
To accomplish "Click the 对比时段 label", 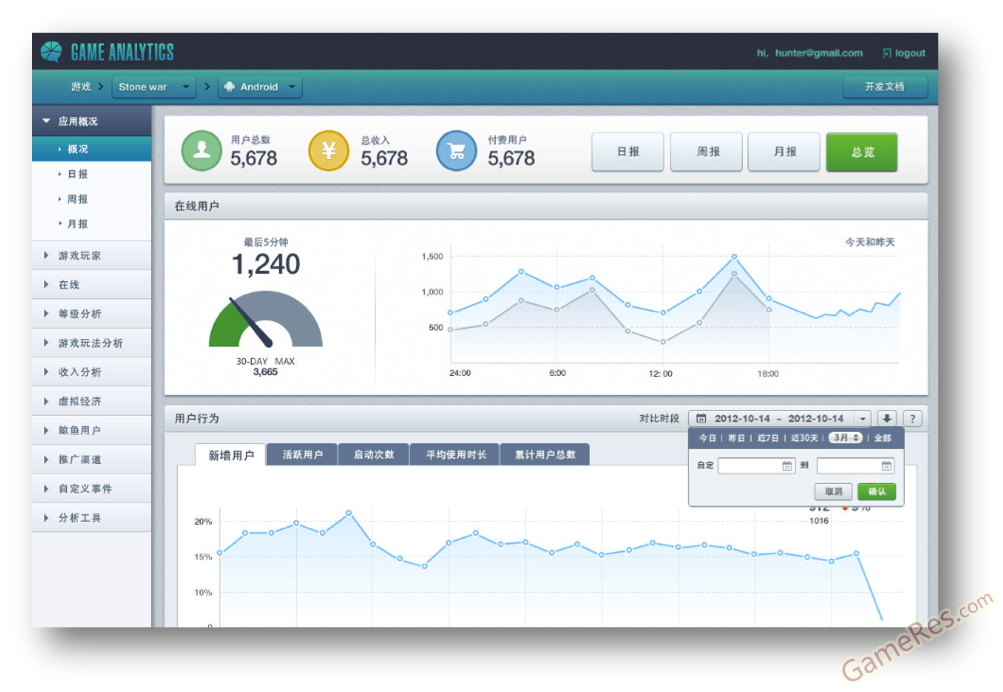I will tap(659, 418).
